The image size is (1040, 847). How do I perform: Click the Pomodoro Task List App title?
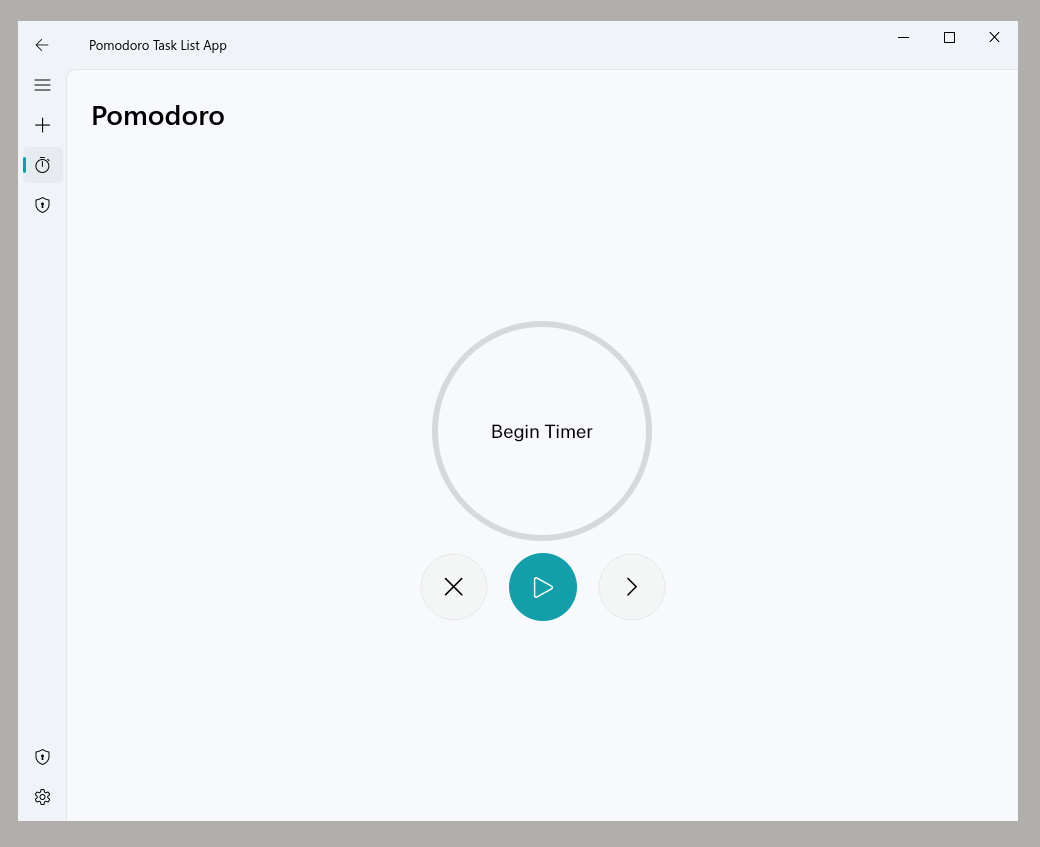coord(158,45)
